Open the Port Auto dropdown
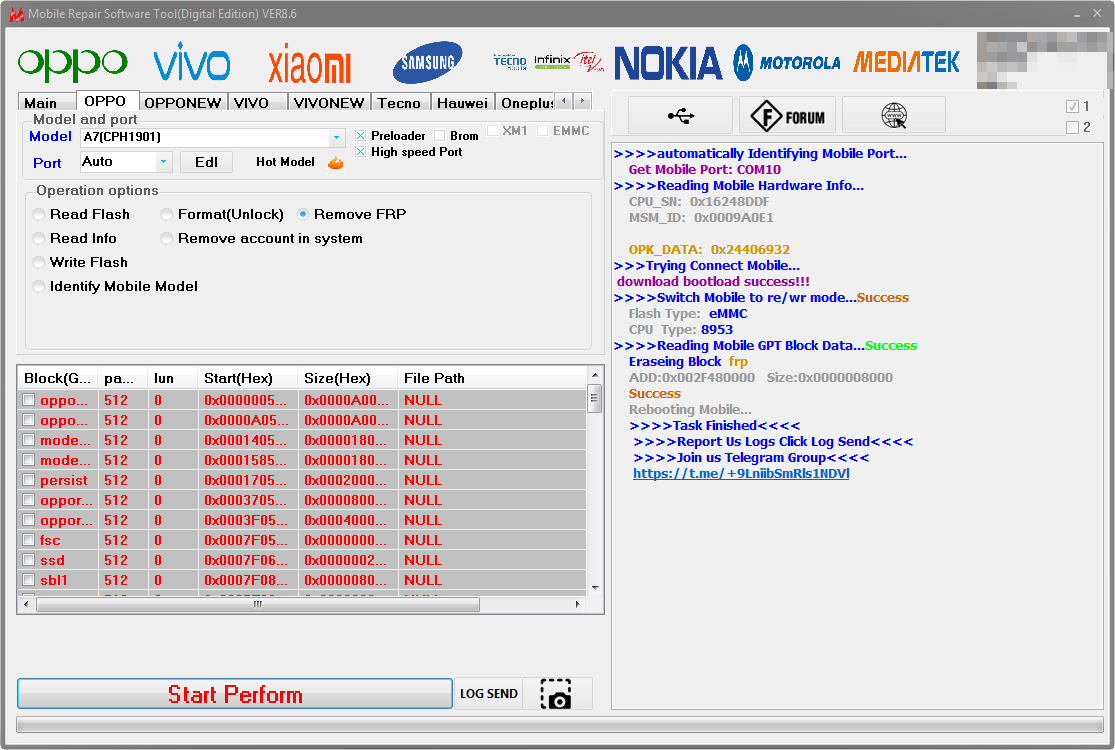 click(164, 162)
